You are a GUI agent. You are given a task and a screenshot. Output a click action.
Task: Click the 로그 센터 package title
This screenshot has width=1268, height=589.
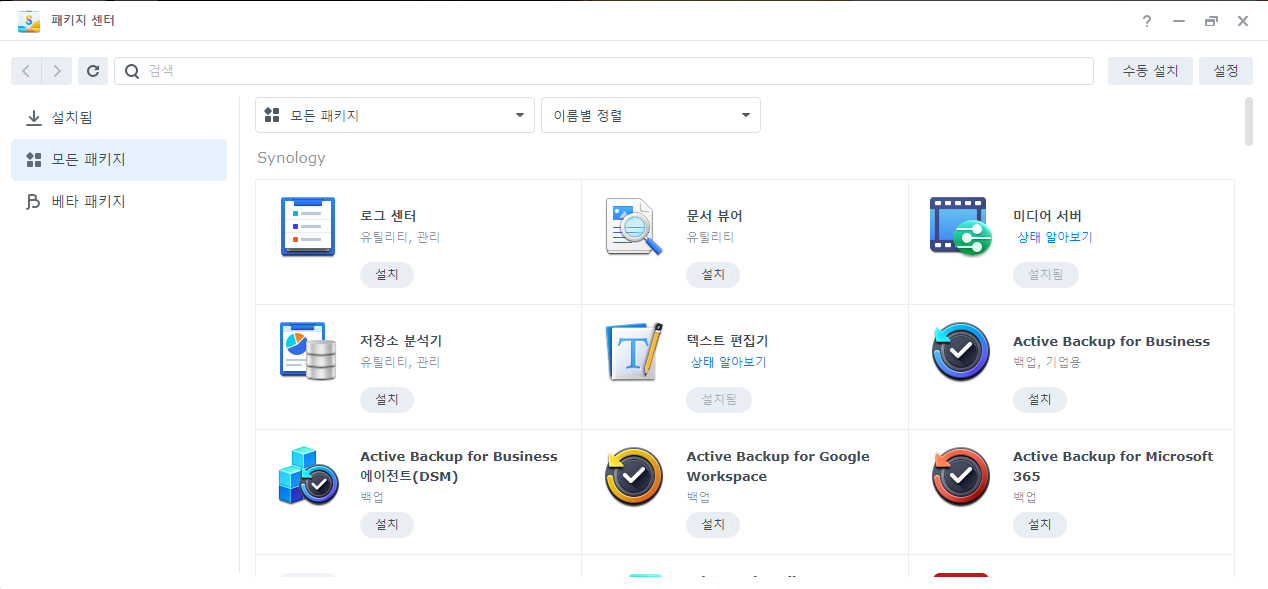point(388,216)
